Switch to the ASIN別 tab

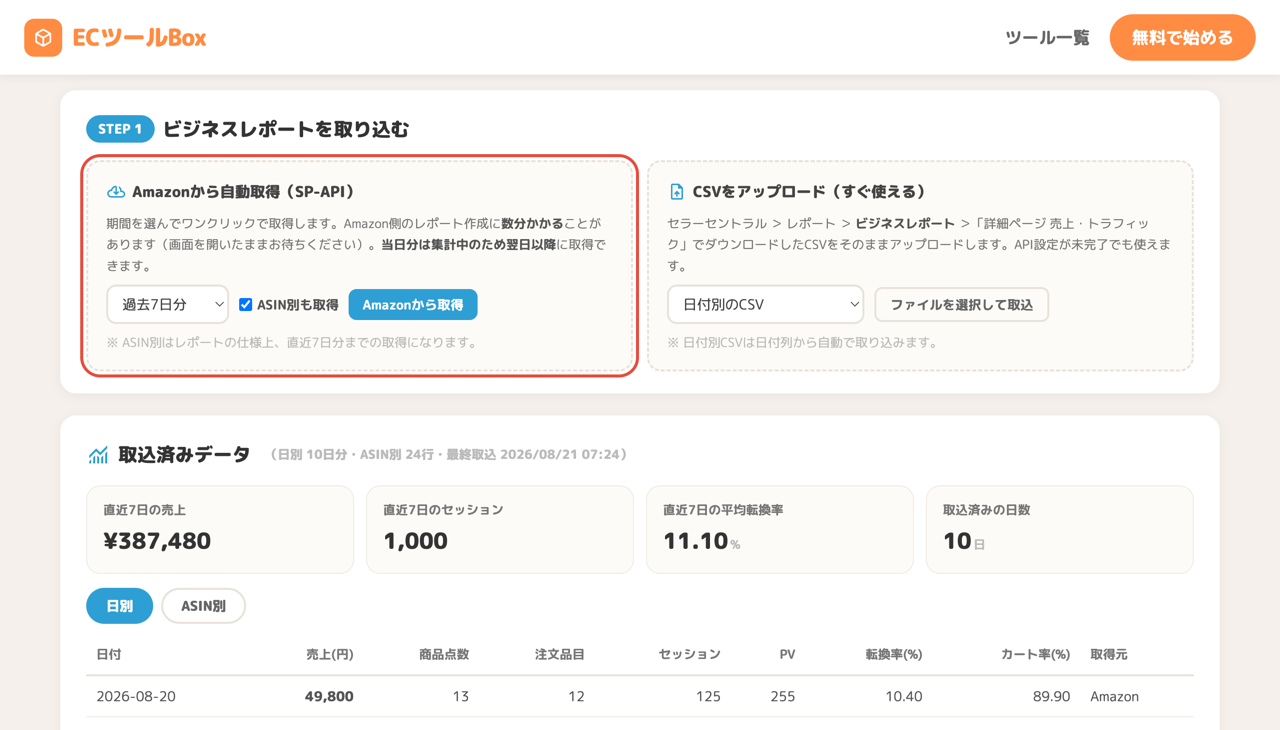pos(203,606)
